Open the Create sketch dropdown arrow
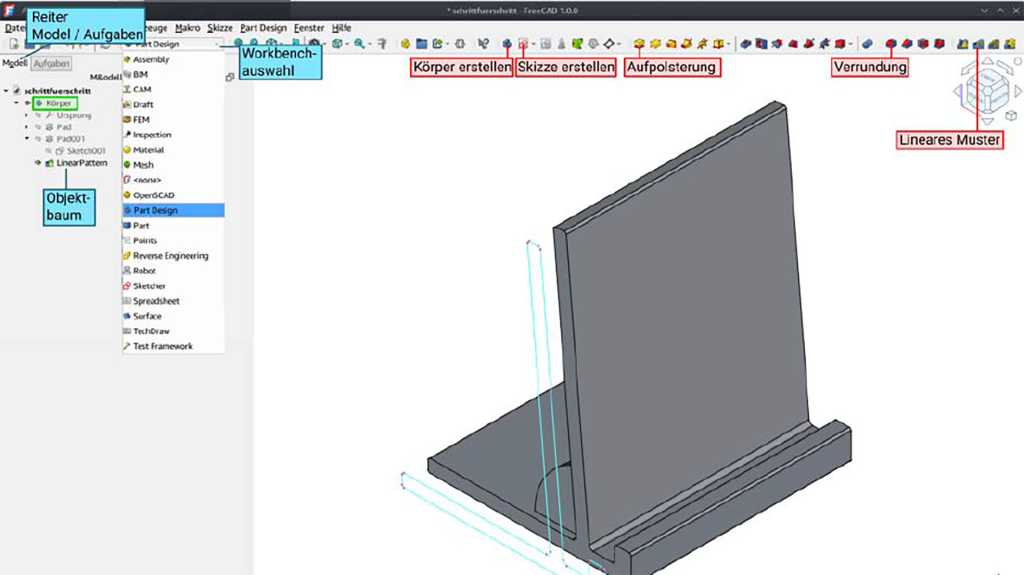 [533, 44]
